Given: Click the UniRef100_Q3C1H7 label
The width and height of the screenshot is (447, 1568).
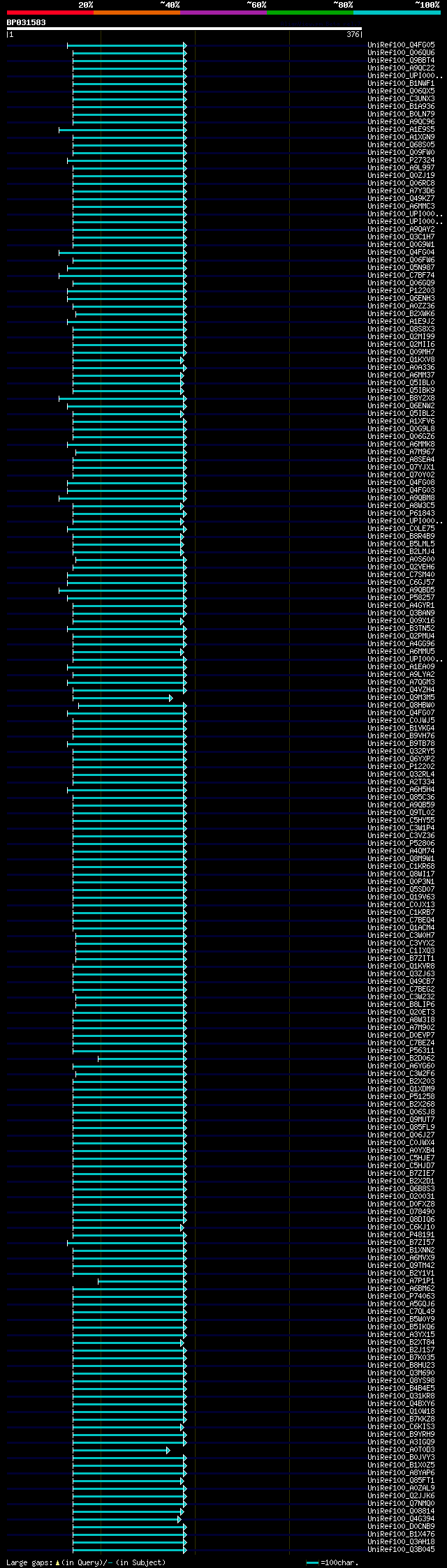Looking at the screenshot, I should pos(401,237).
